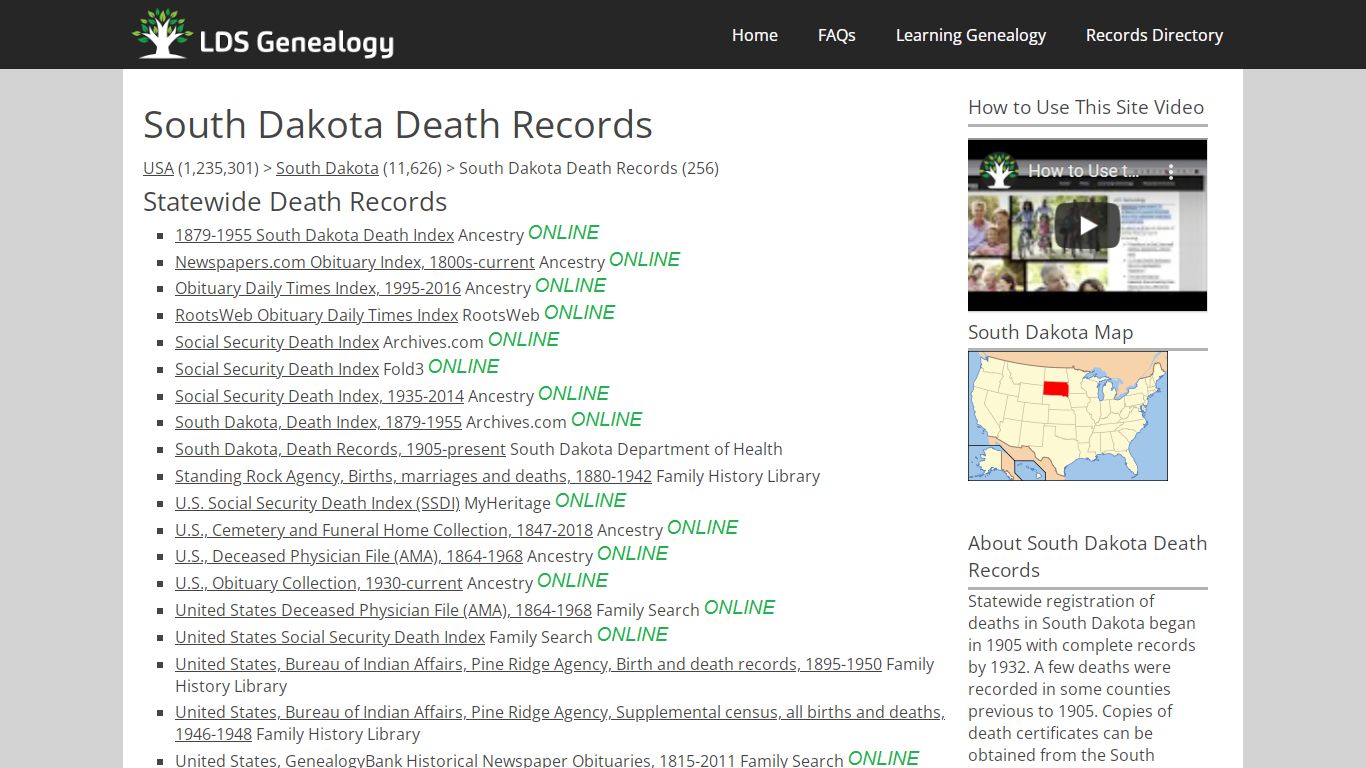Open U.S., Deceased Physician File (AMA) link
1366x768 pixels.
click(x=349, y=556)
